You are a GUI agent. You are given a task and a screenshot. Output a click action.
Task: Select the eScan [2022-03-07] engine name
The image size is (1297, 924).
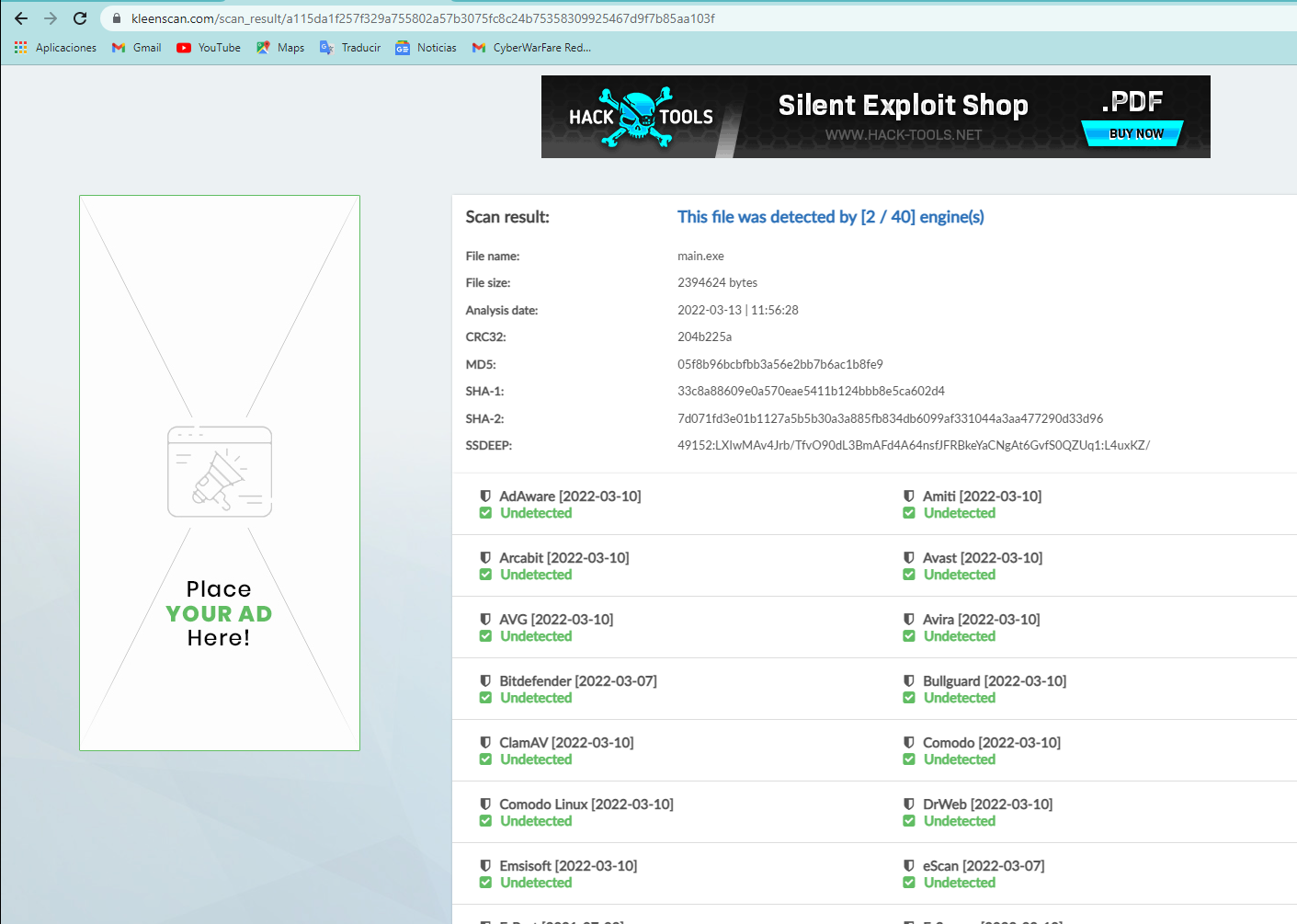pos(984,866)
